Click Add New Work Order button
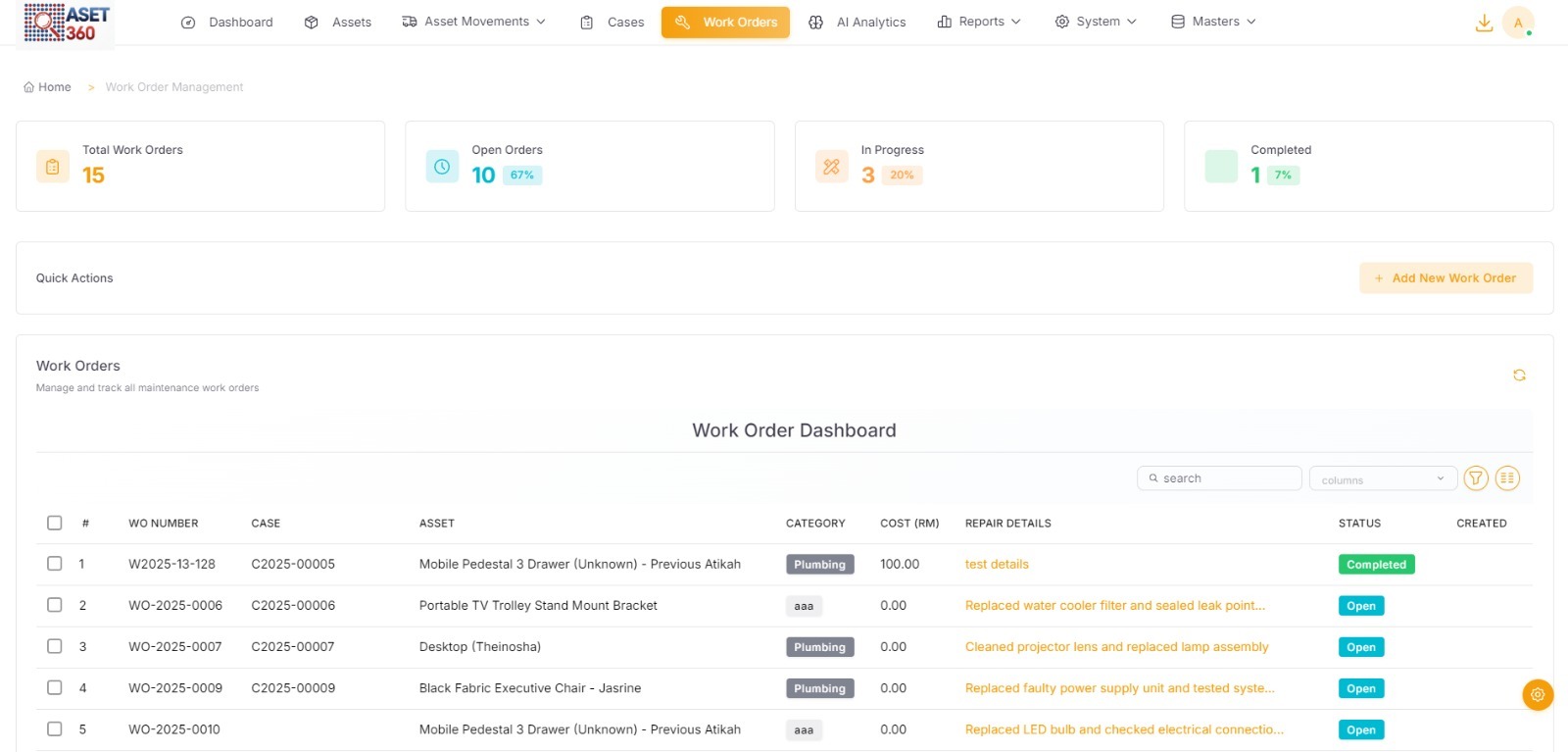The width and height of the screenshot is (1568, 752). [x=1445, y=278]
